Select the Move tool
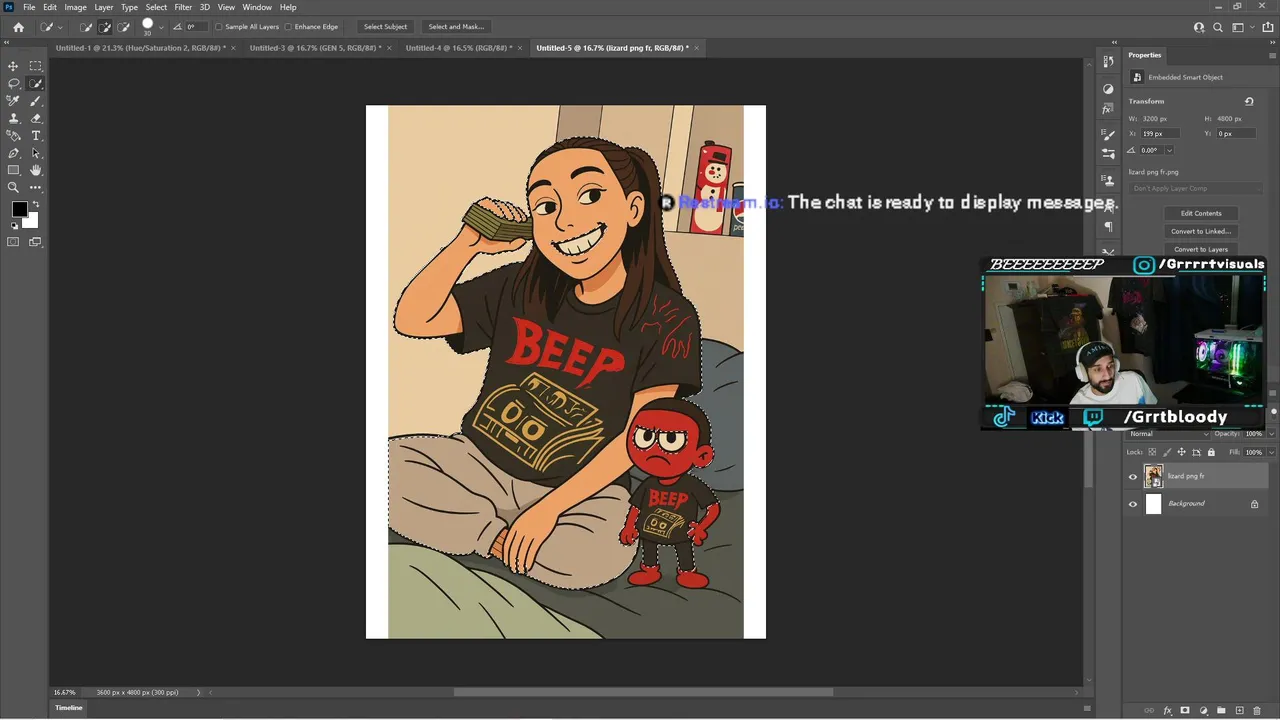 coord(13,66)
